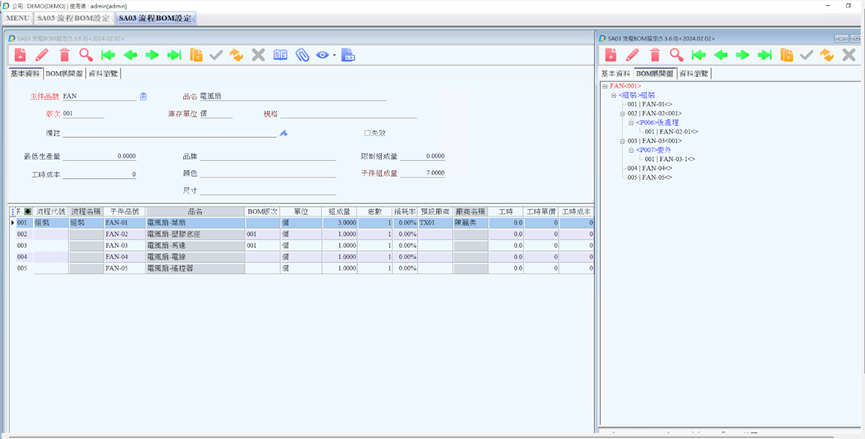Go to last record in the basic data window
Viewport: 865px width, 439px height.
[174, 55]
